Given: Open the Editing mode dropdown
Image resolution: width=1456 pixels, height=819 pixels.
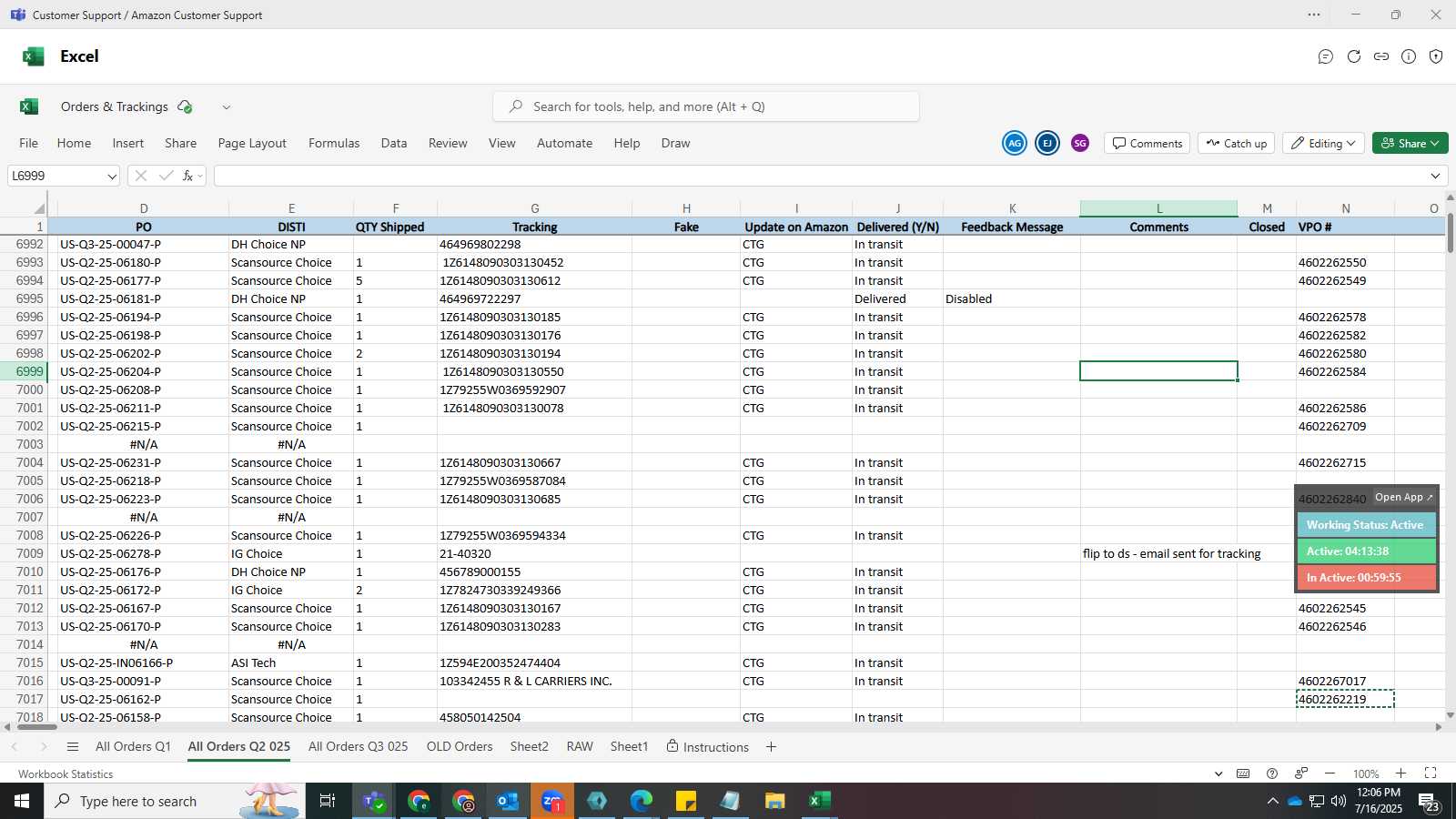Looking at the screenshot, I should pyautogui.click(x=1323, y=143).
